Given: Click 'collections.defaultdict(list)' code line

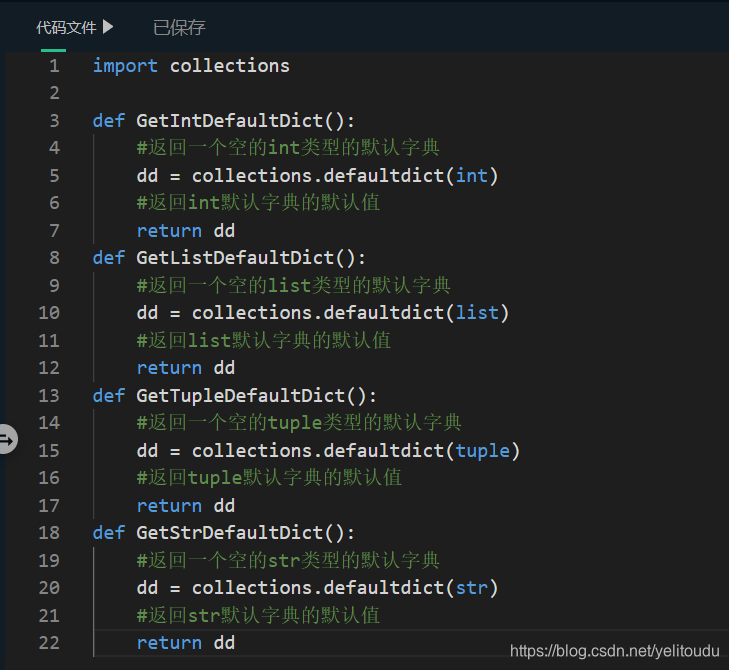Looking at the screenshot, I should (323, 312).
